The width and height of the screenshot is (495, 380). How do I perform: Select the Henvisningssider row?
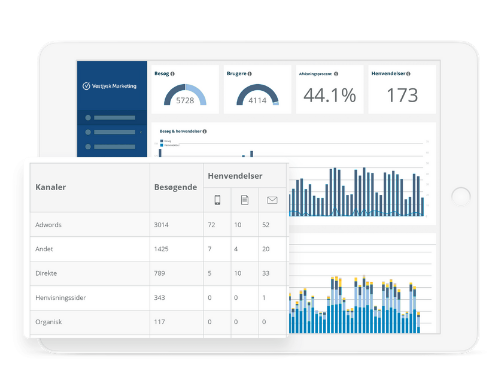point(158,298)
